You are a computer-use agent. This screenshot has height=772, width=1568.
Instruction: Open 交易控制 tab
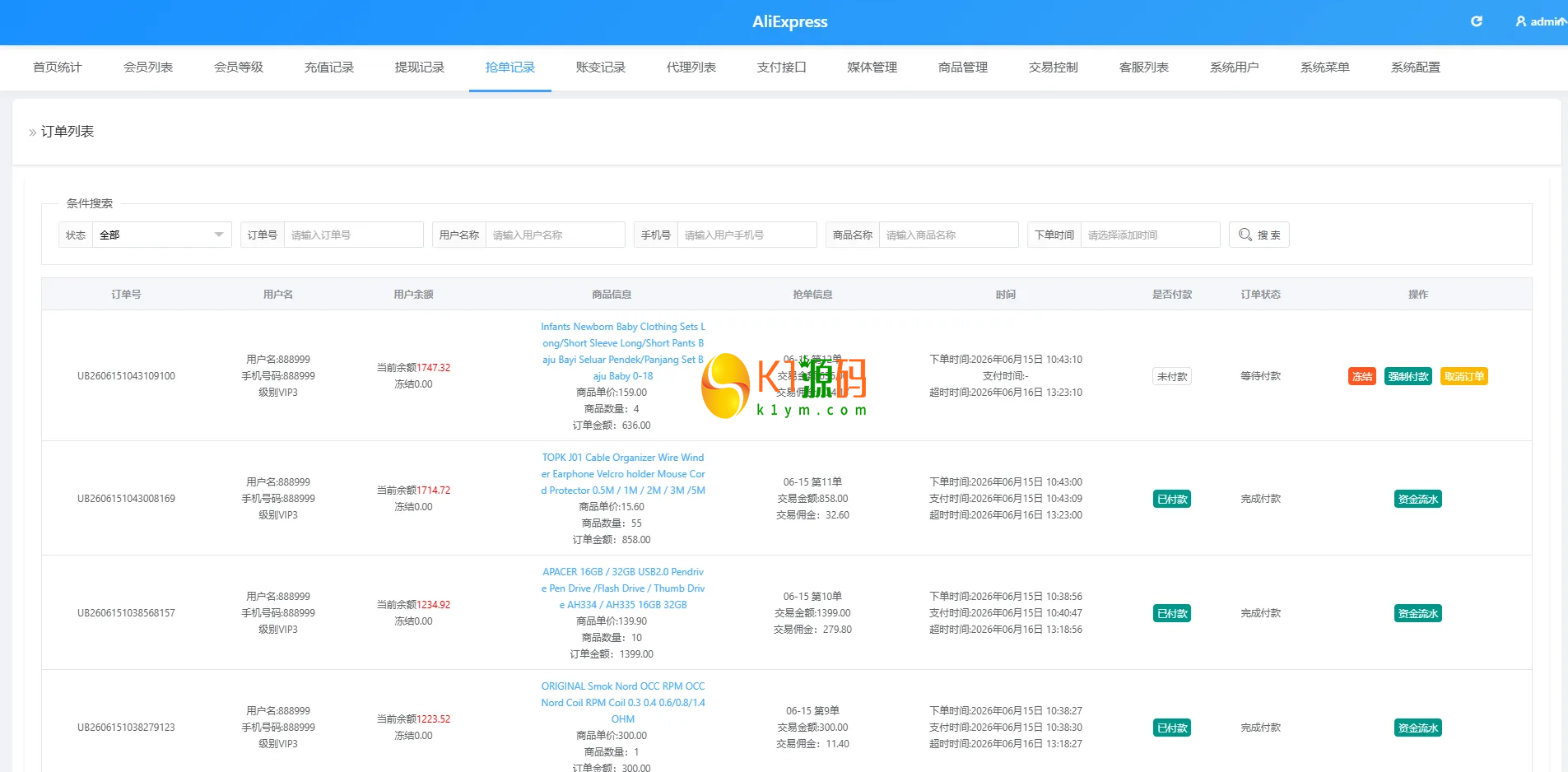[1054, 67]
